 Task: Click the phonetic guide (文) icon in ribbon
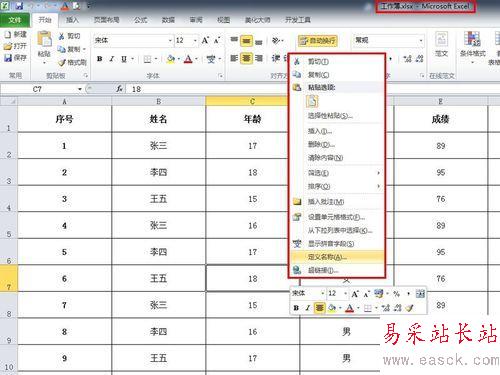click(211, 59)
